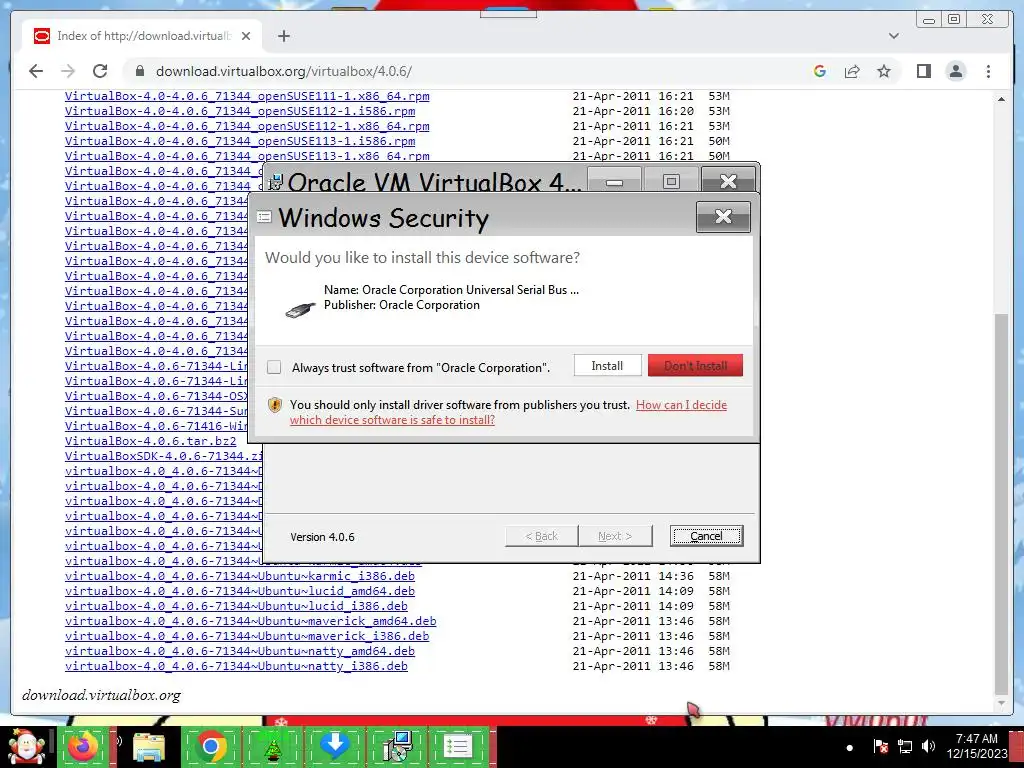Click the Santa start button in taskbar
The height and width of the screenshot is (768, 1024).
pyautogui.click(x=26, y=746)
